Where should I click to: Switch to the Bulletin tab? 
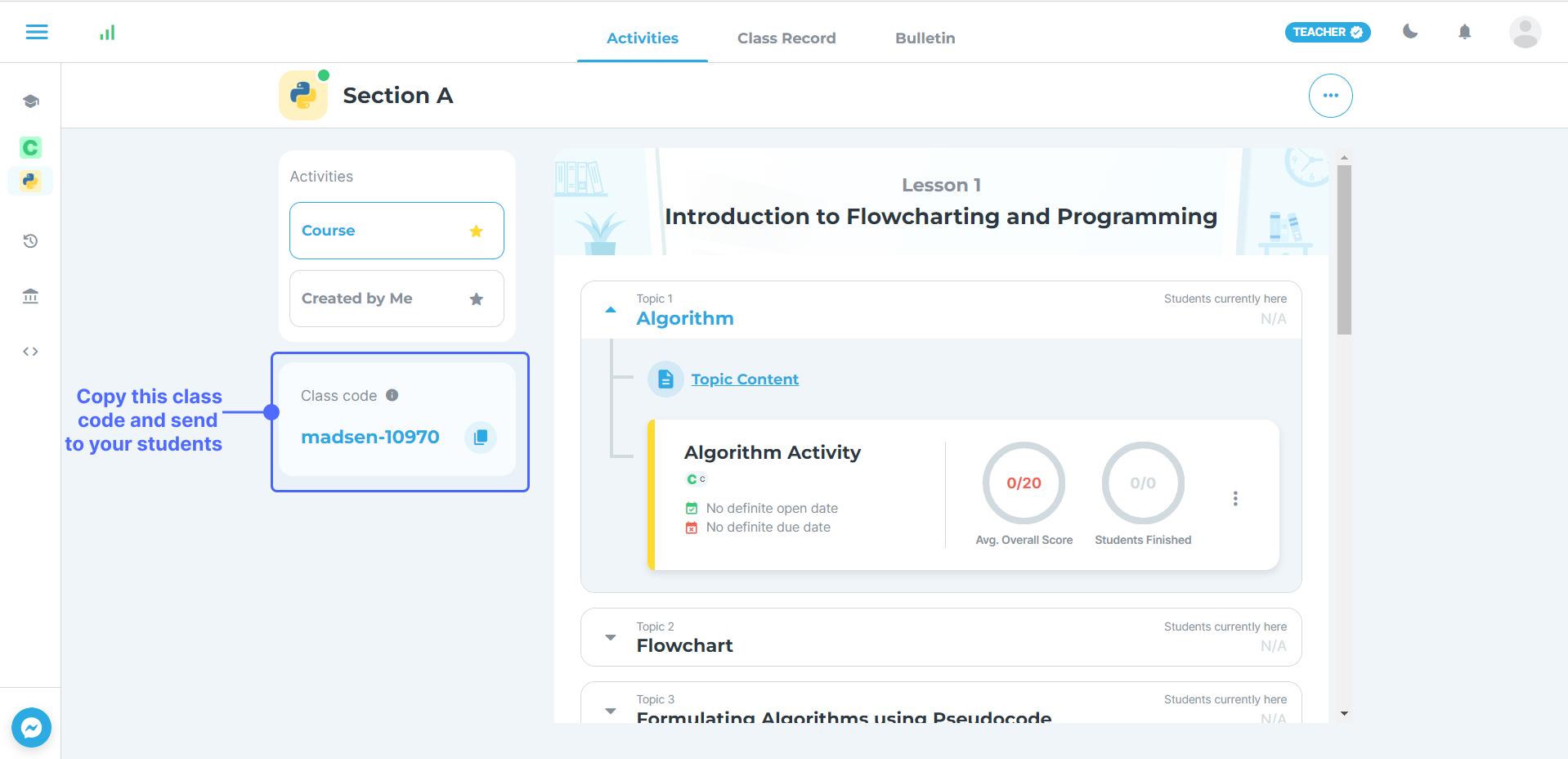(925, 38)
